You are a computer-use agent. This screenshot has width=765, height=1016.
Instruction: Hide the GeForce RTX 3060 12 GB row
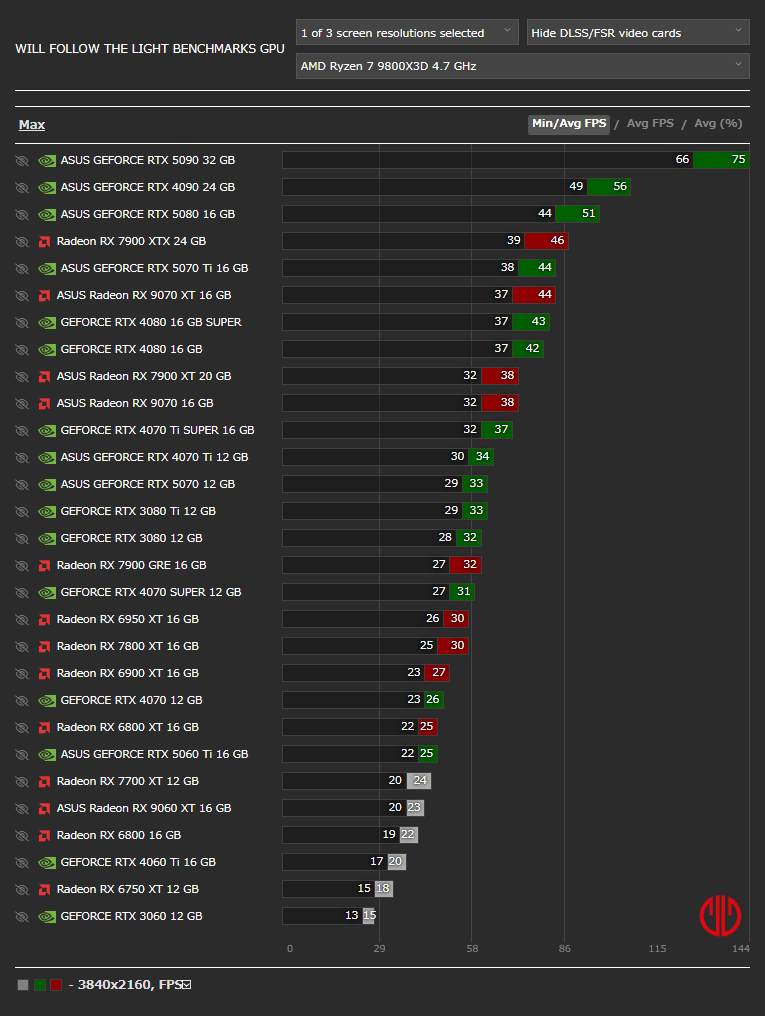[22, 917]
